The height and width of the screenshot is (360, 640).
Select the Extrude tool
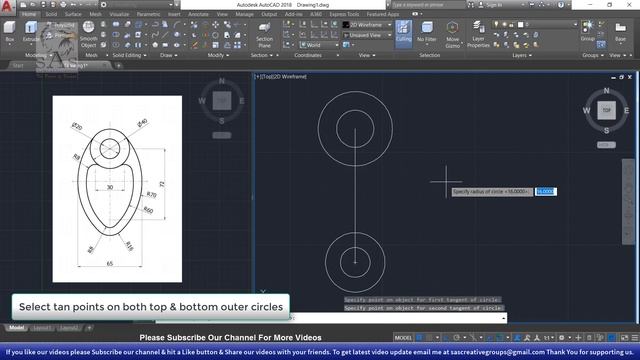pyautogui.click(x=30, y=32)
